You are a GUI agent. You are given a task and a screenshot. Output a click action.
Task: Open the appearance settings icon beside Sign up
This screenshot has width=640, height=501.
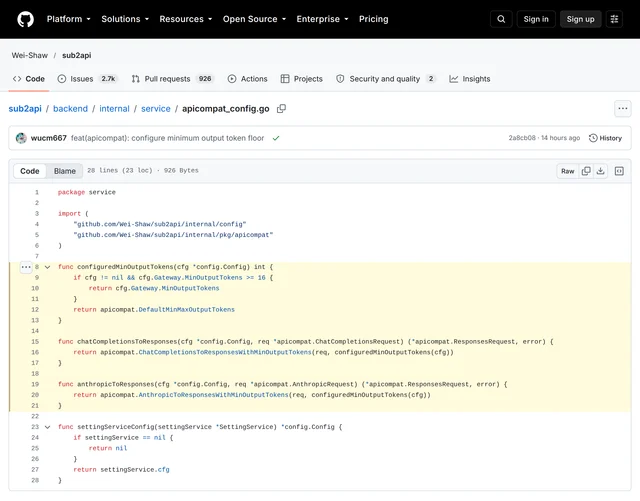click(614, 19)
